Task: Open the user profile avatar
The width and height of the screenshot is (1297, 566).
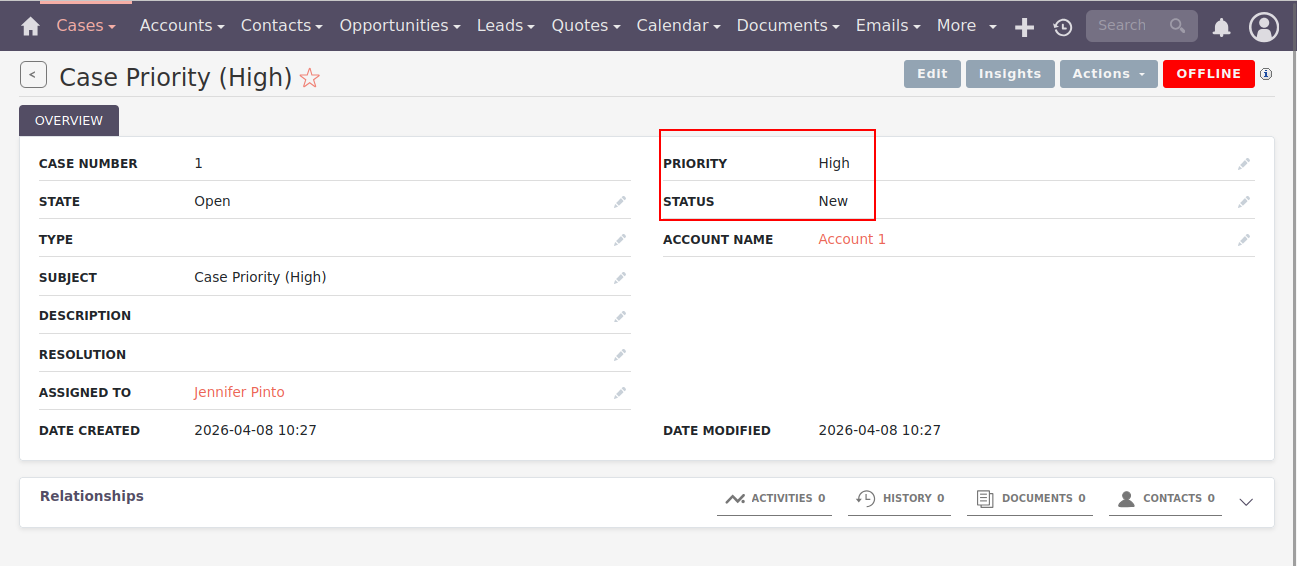Action: [1264, 27]
